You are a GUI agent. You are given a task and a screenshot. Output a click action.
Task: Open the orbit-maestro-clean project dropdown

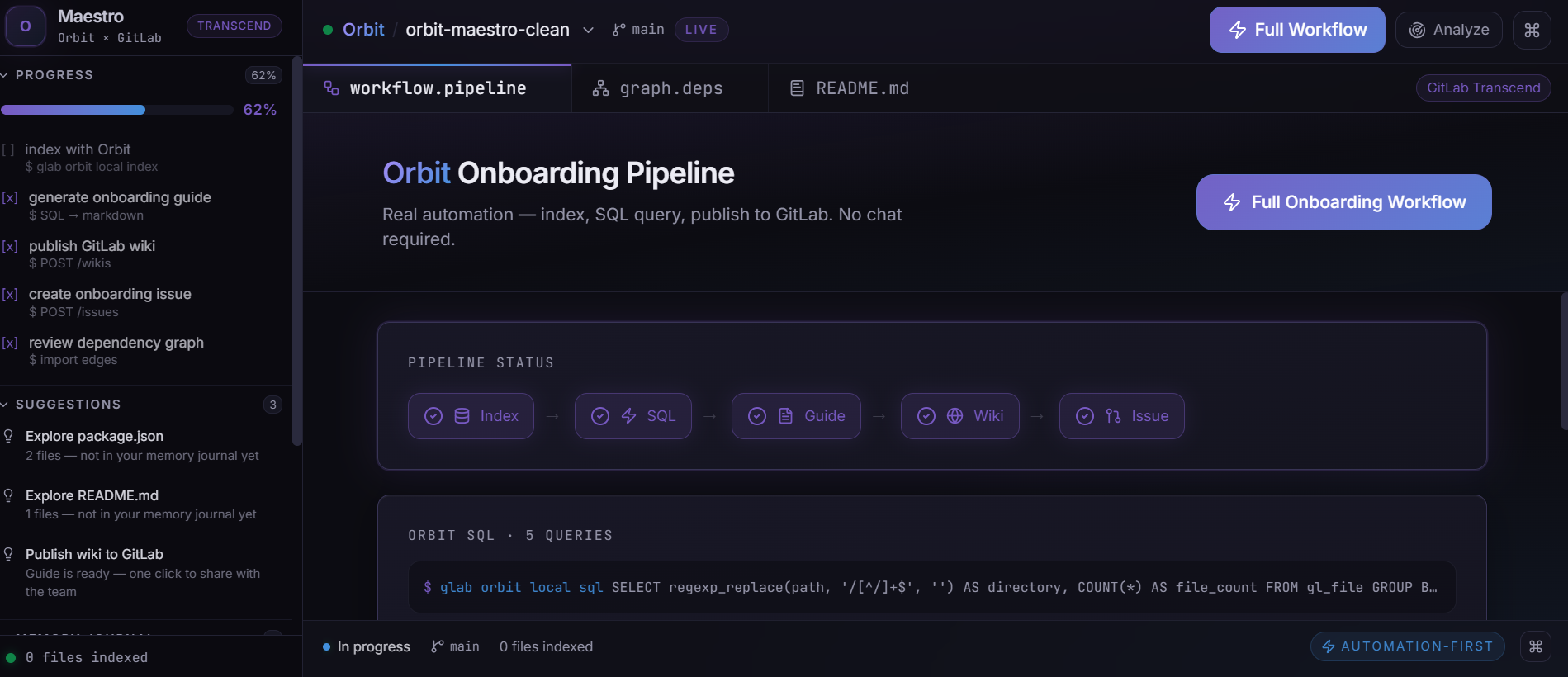pyautogui.click(x=588, y=30)
